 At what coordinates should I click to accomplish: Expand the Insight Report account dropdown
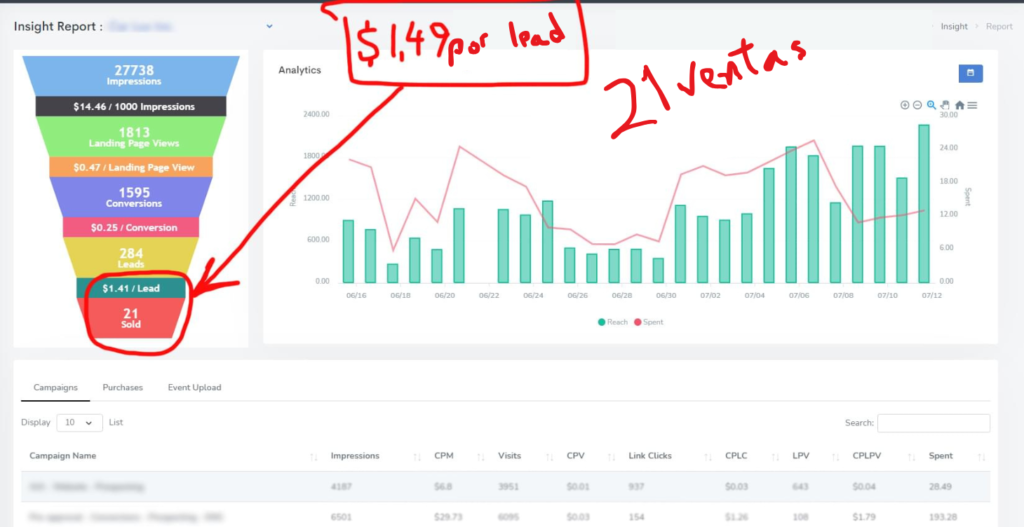click(269, 27)
